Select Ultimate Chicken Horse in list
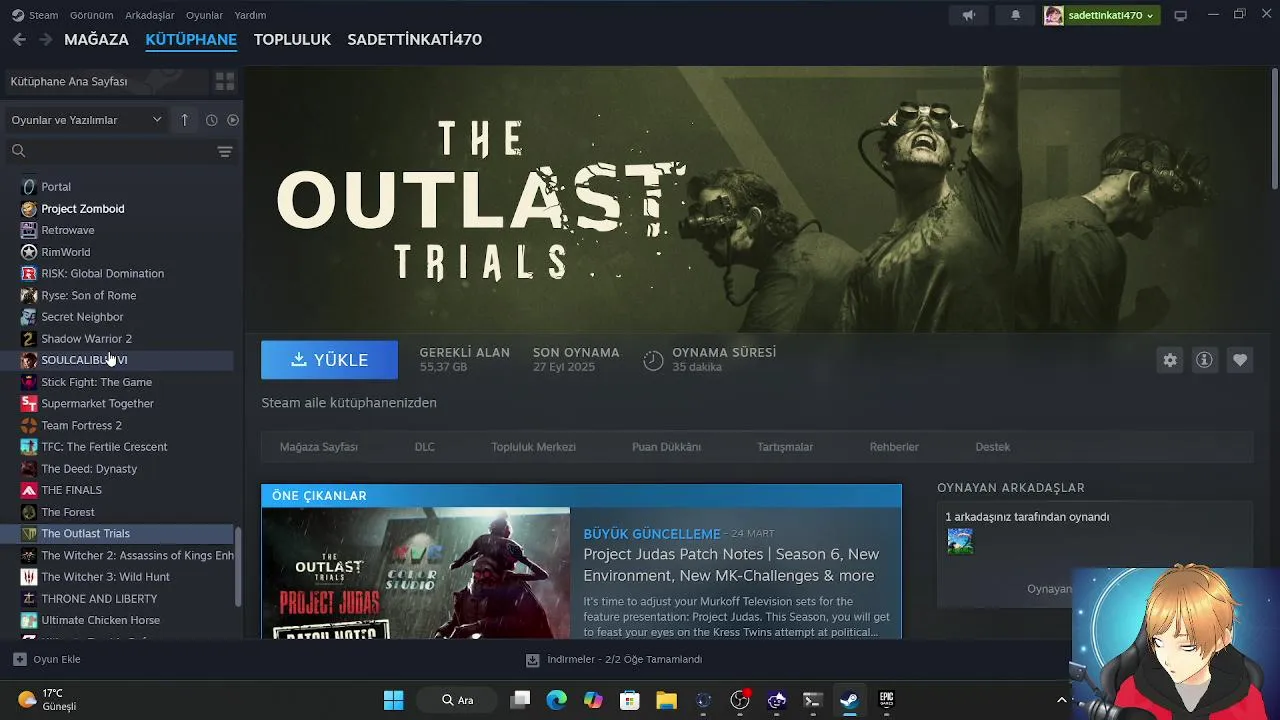1280x720 pixels. 101,620
